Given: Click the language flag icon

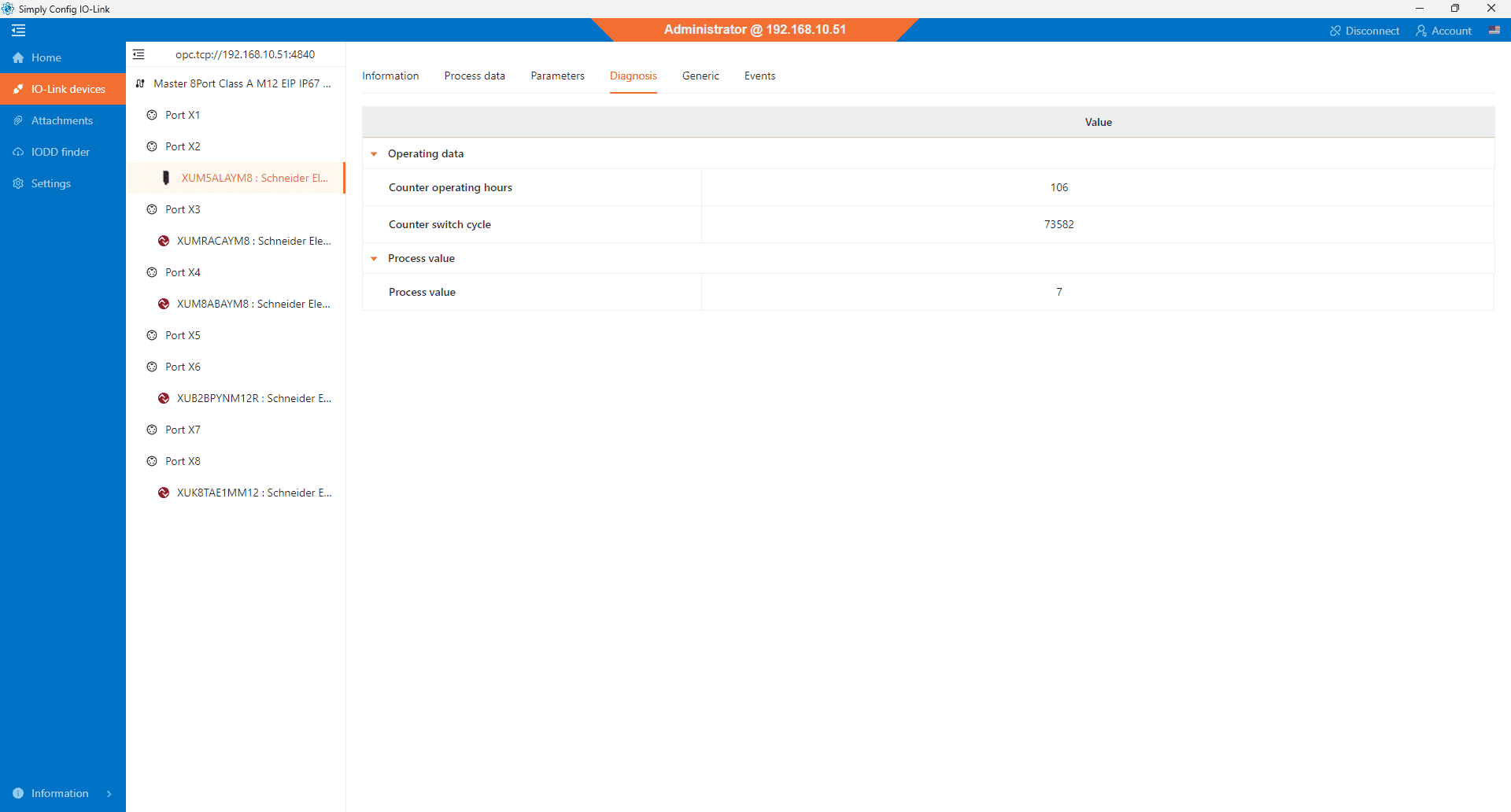Looking at the screenshot, I should click(x=1494, y=31).
